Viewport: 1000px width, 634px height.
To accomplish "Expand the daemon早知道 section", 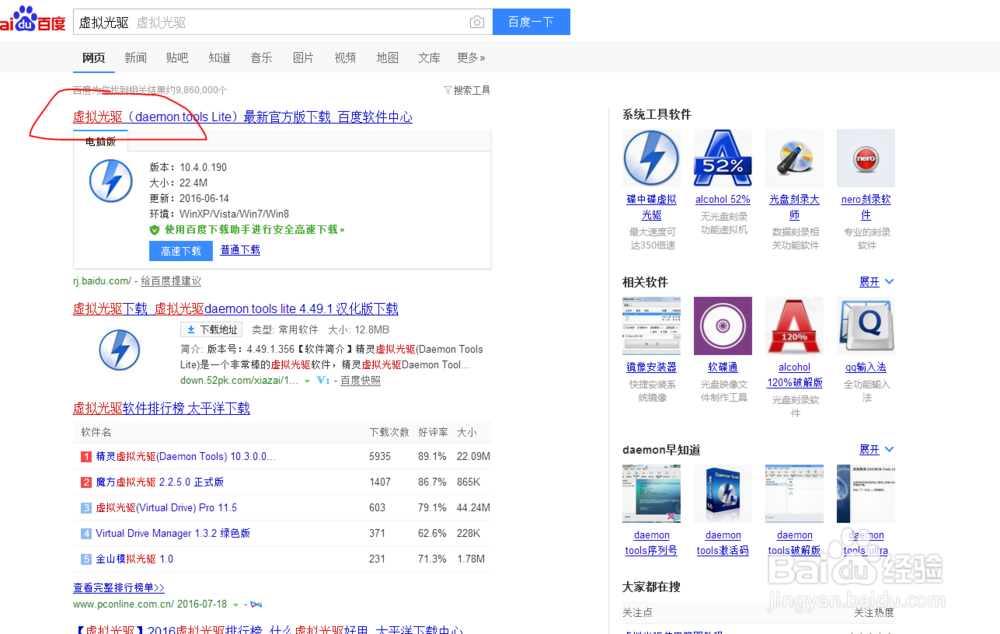I will 876,449.
